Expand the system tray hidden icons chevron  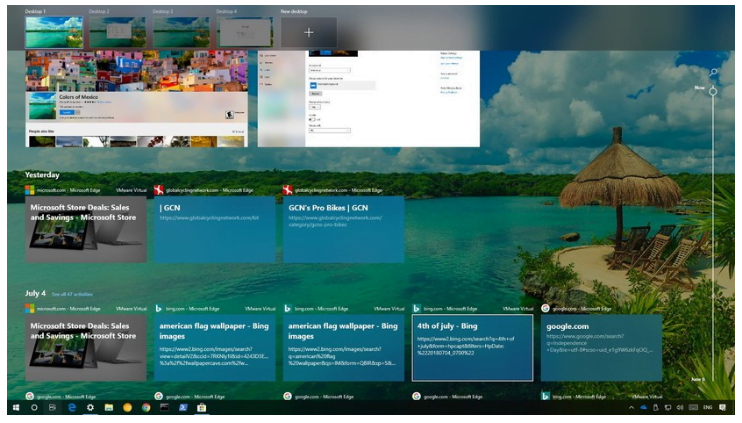(x=631, y=408)
